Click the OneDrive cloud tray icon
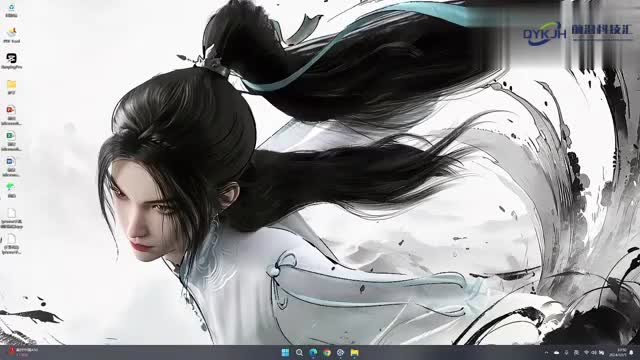Screen dimensions: 640x360 [x=557, y=352]
